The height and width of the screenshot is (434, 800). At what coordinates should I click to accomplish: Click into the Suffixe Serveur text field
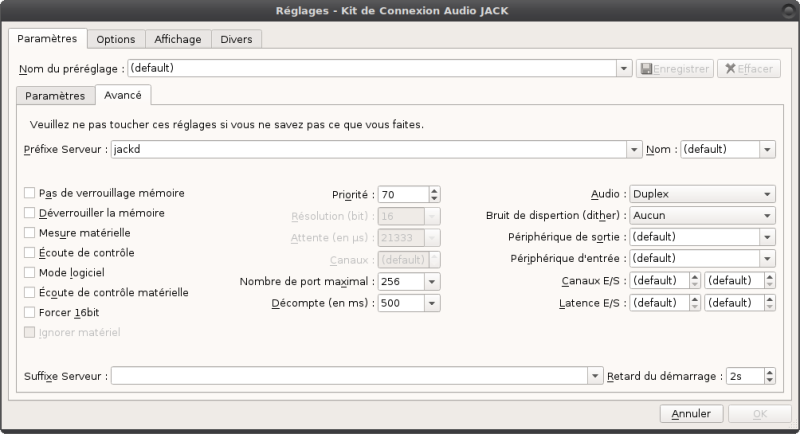click(x=349, y=376)
